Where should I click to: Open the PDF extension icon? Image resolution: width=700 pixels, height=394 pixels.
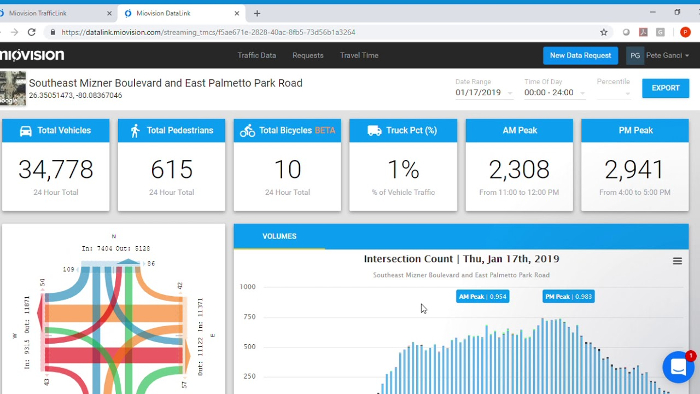(643, 32)
